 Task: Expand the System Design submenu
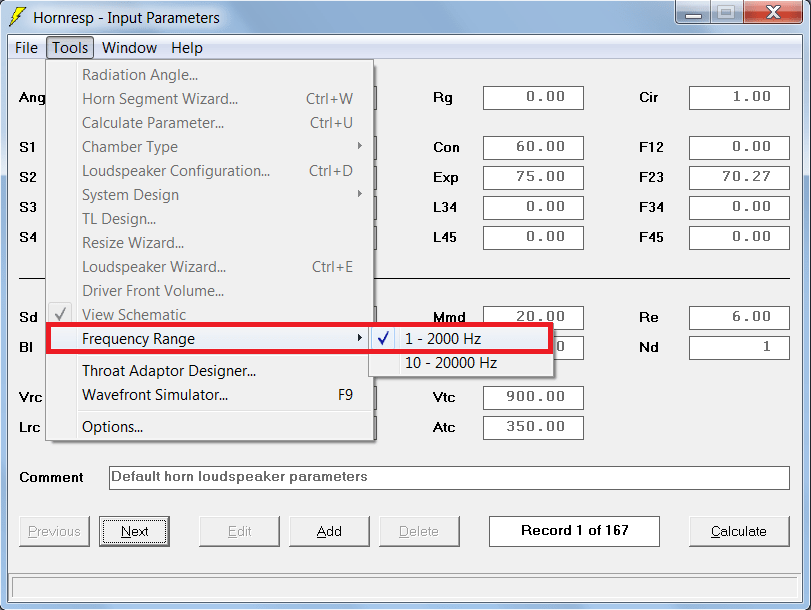[x=209, y=195]
